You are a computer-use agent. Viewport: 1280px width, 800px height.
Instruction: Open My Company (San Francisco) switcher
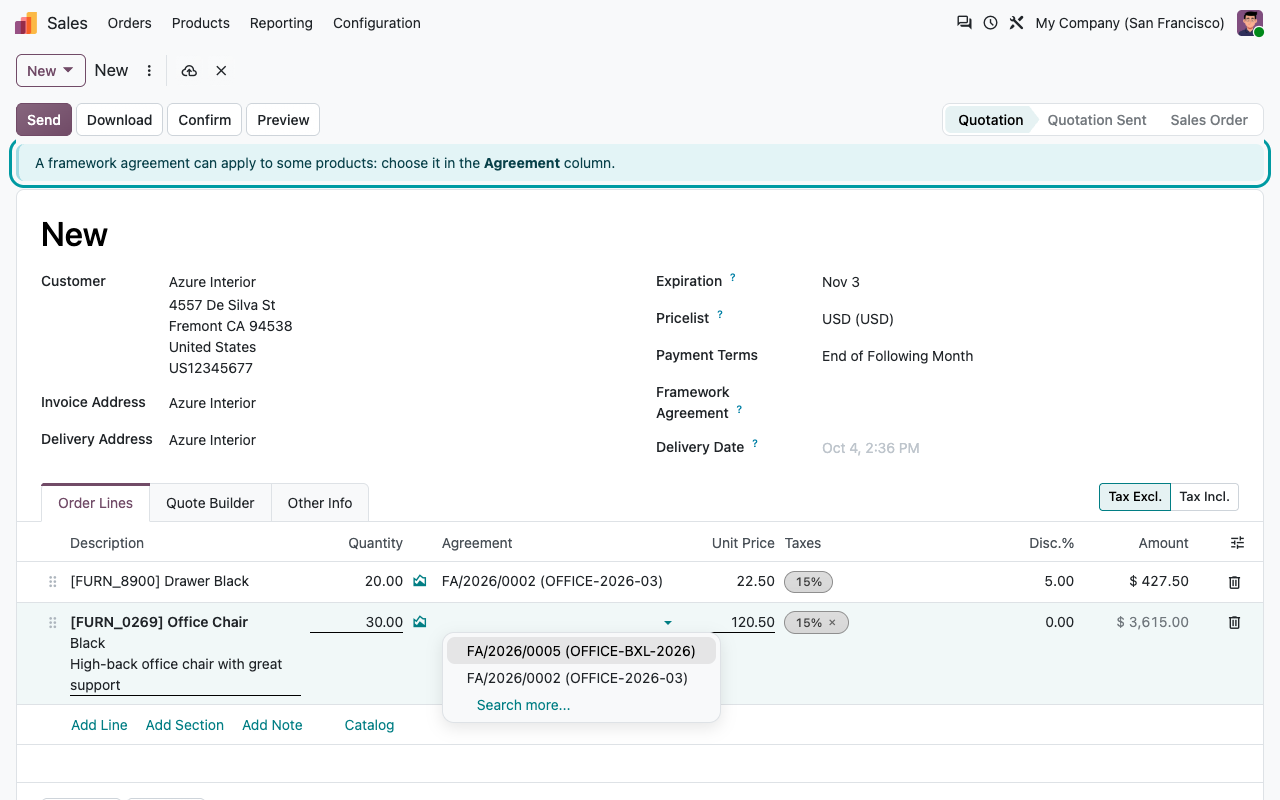tap(1130, 23)
